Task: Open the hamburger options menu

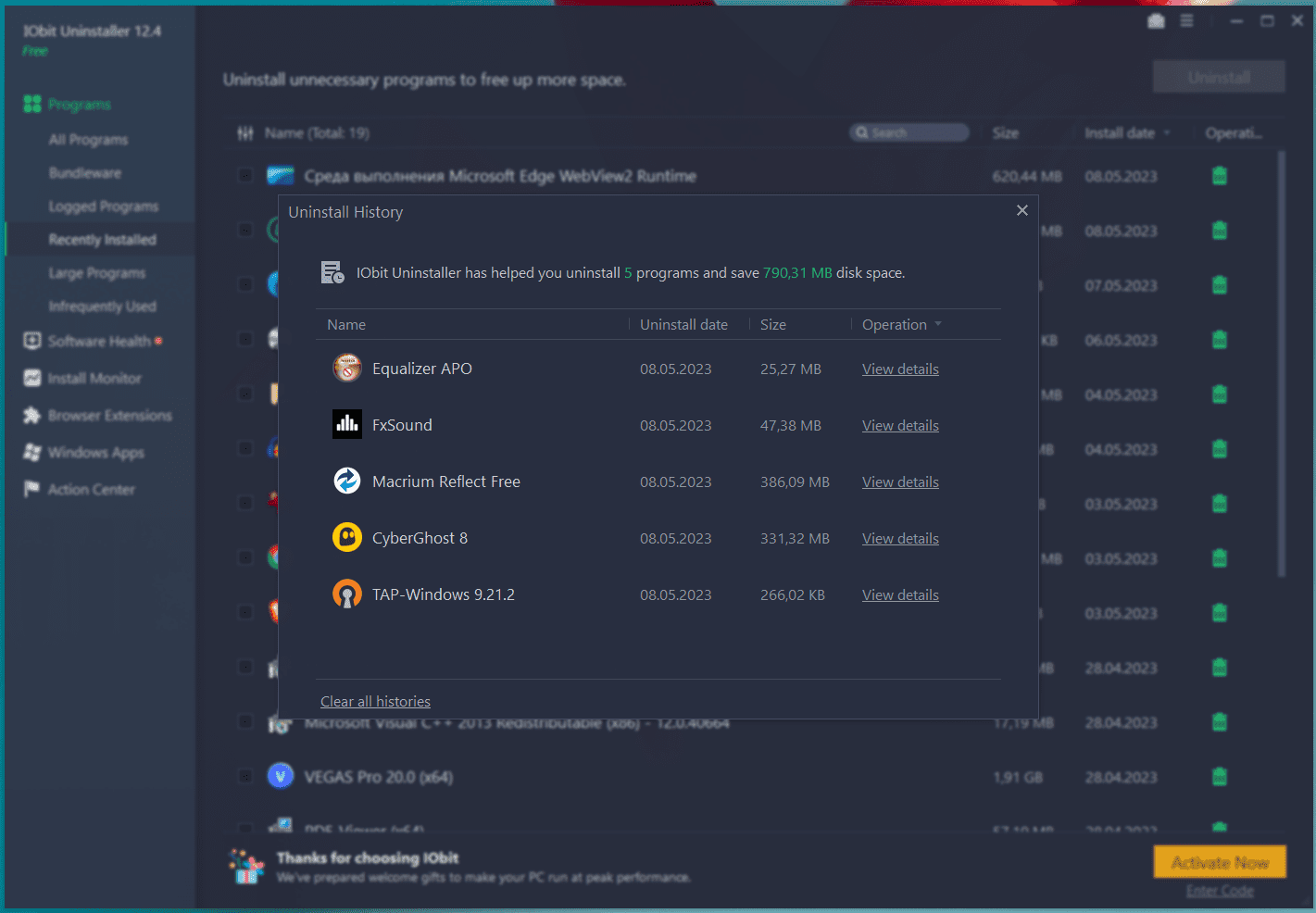Action: click(1186, 21)
